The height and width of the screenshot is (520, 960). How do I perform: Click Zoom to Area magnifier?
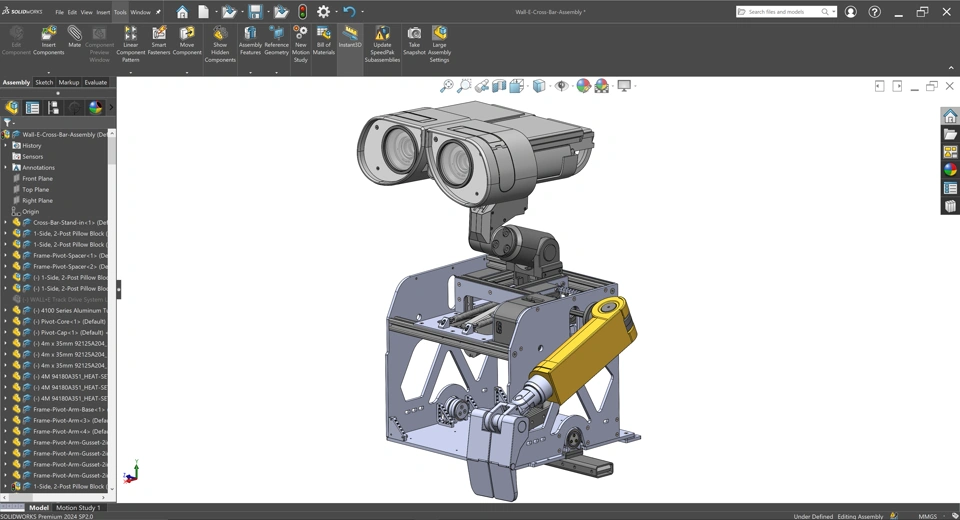pos(464,86)
